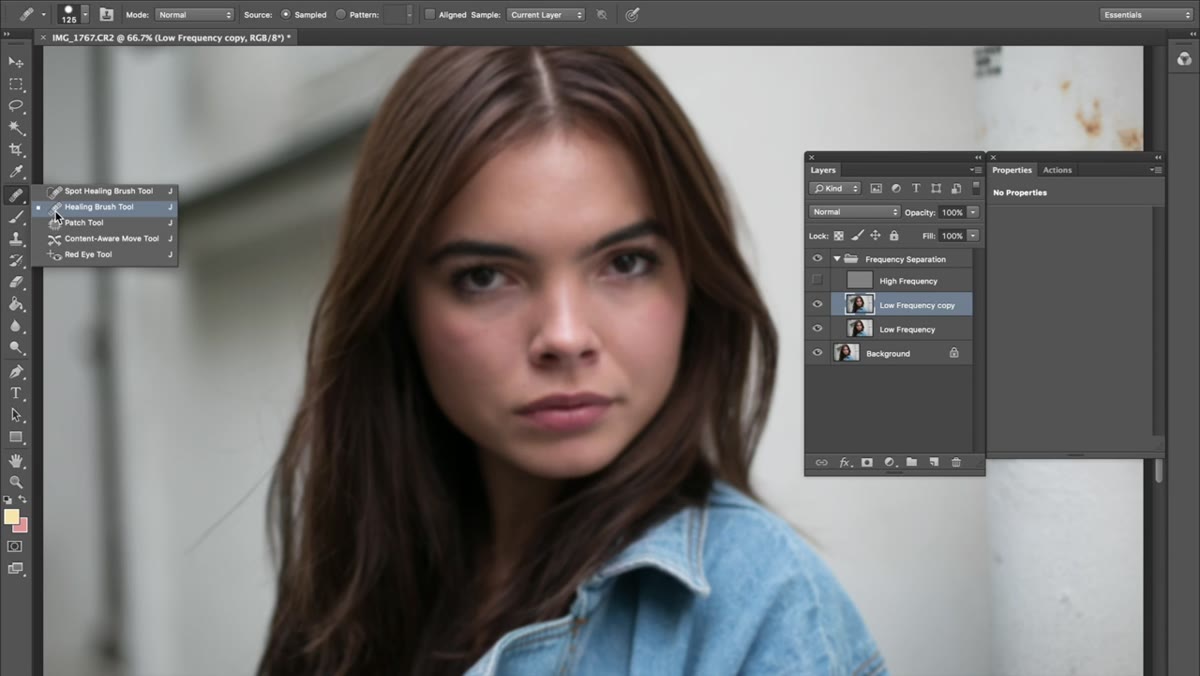Select the Path Selection tool

tap(16, 415)
